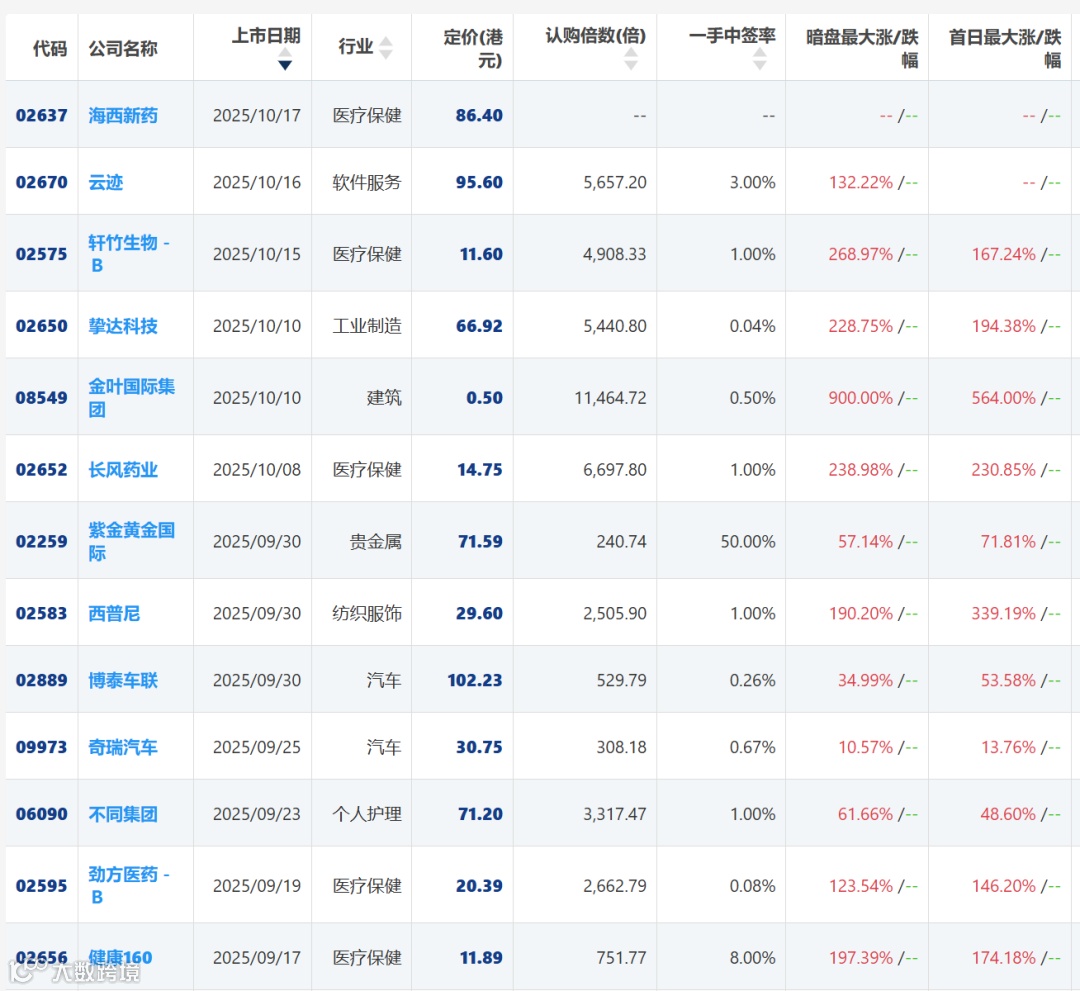
Task: Select first-day gain 13.76%
Action: 1008,747
